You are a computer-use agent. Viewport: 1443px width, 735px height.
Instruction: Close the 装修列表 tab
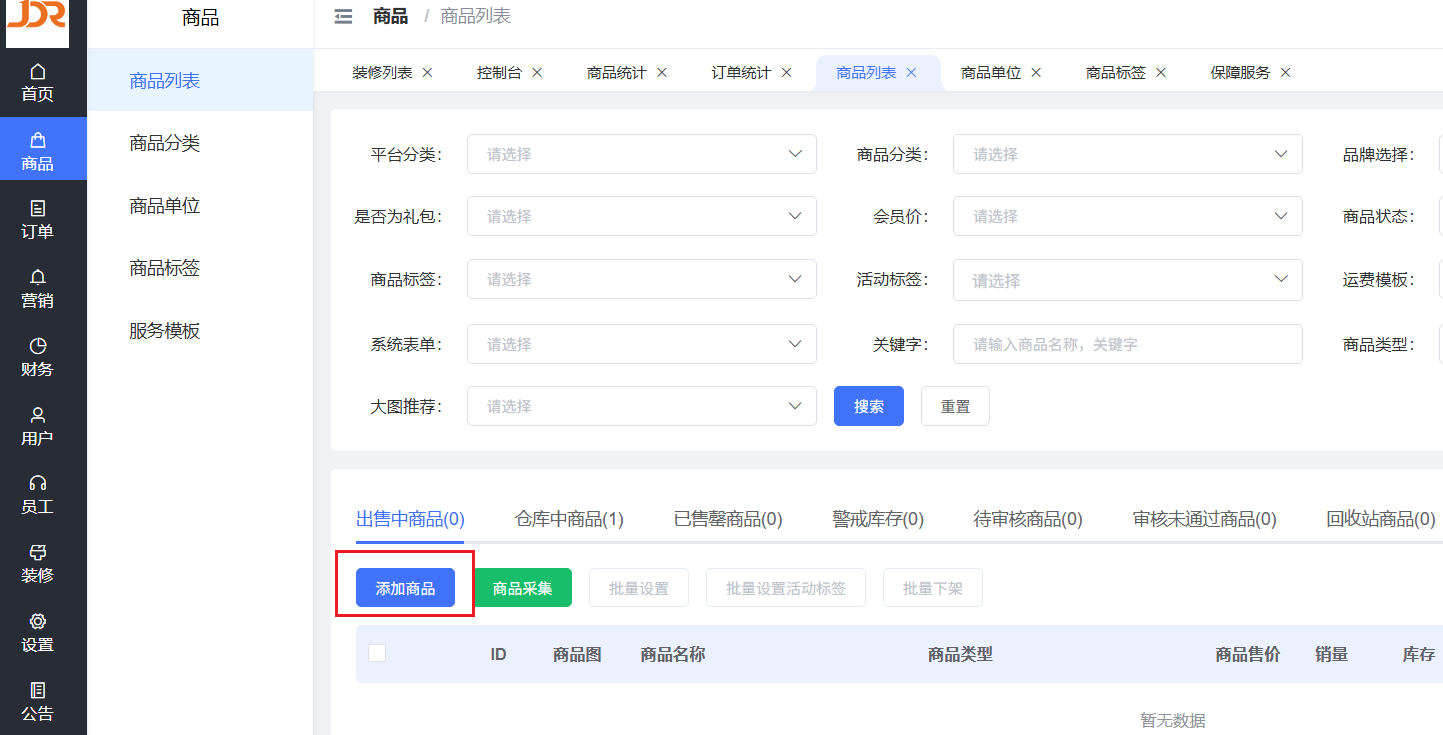click(x=427, y=73)
